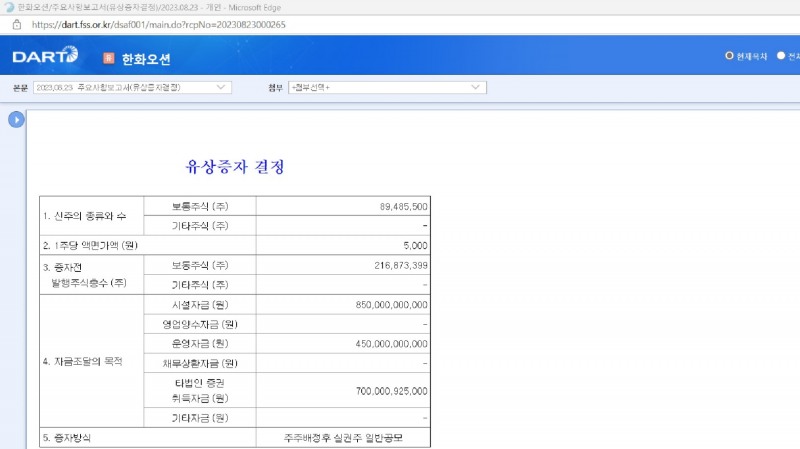
Task: Click the value 89,485,500
Action: pyautogui.click(x=403, y=207)
